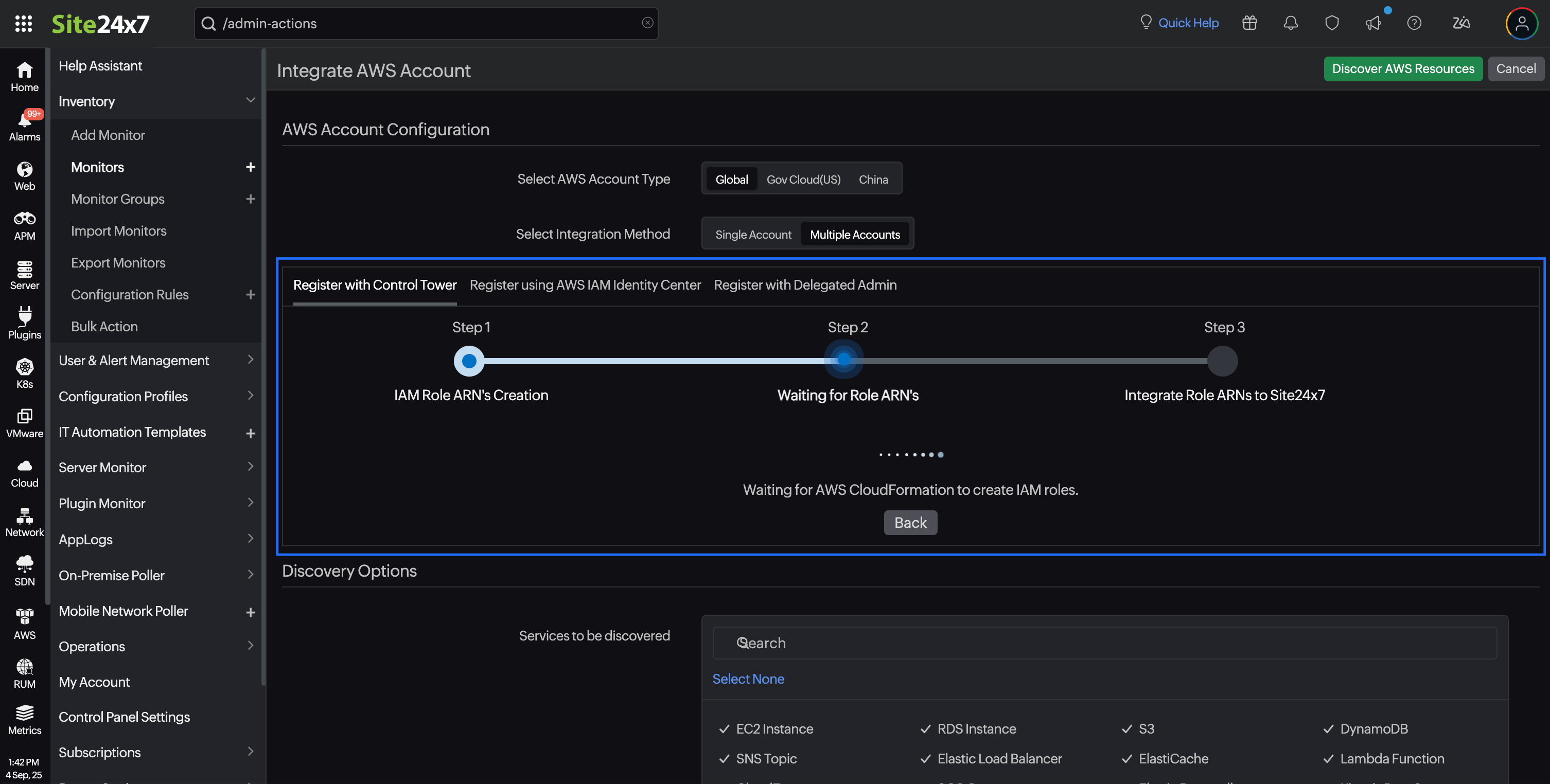1550x784 pixels.
Task: Click Step 1 progress marker
Action: pyautogui.click(x=469, y=361)
